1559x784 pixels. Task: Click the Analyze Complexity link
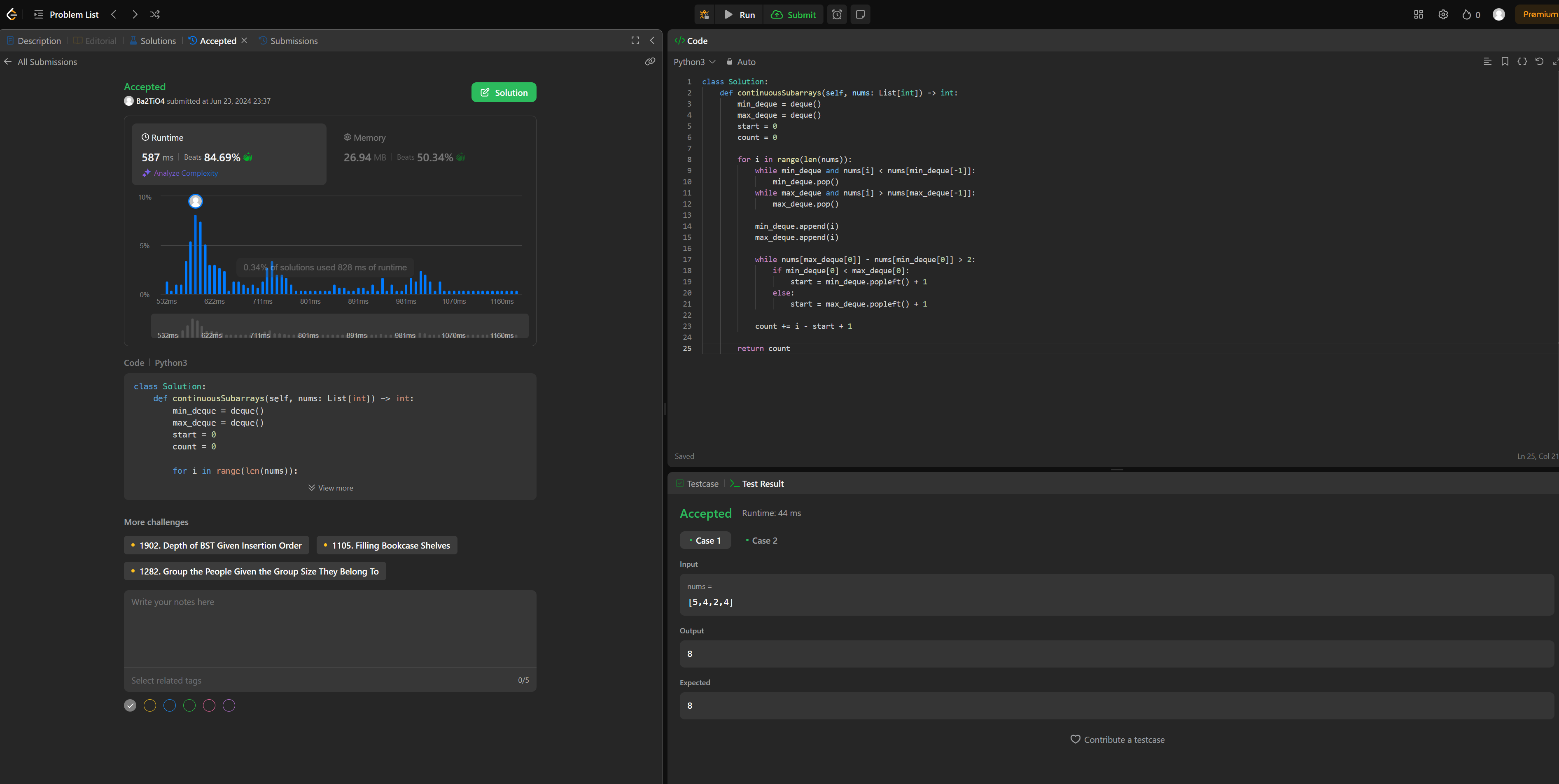(185, 173)
